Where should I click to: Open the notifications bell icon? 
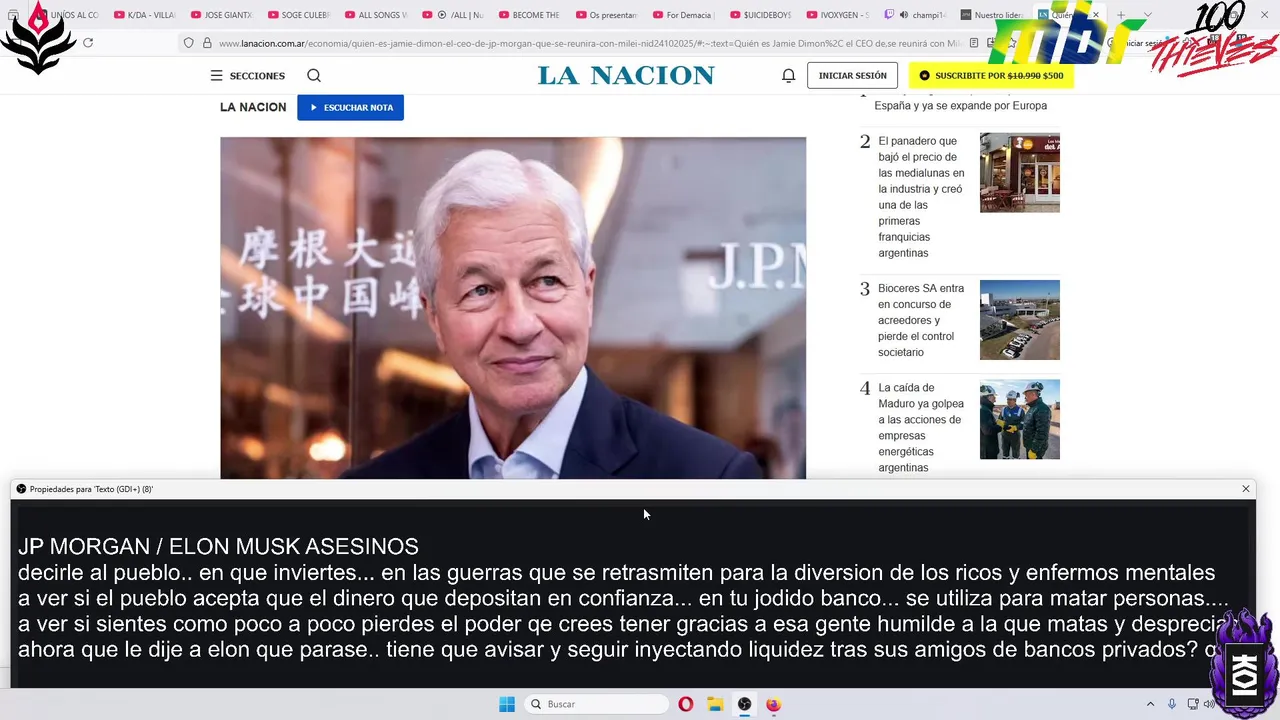click(788, 76)
